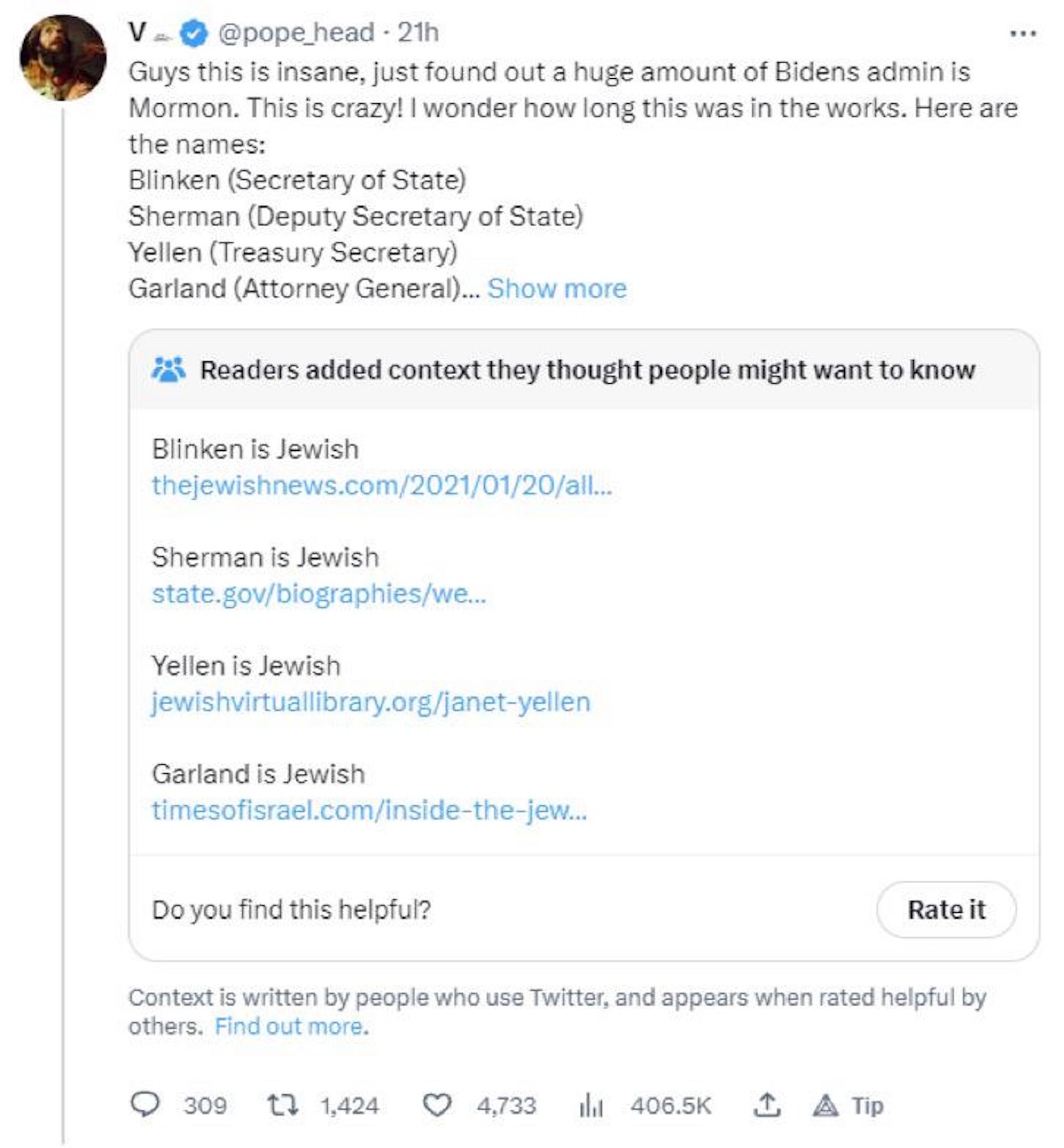Click the share upload icon

tap(766, 1104)
